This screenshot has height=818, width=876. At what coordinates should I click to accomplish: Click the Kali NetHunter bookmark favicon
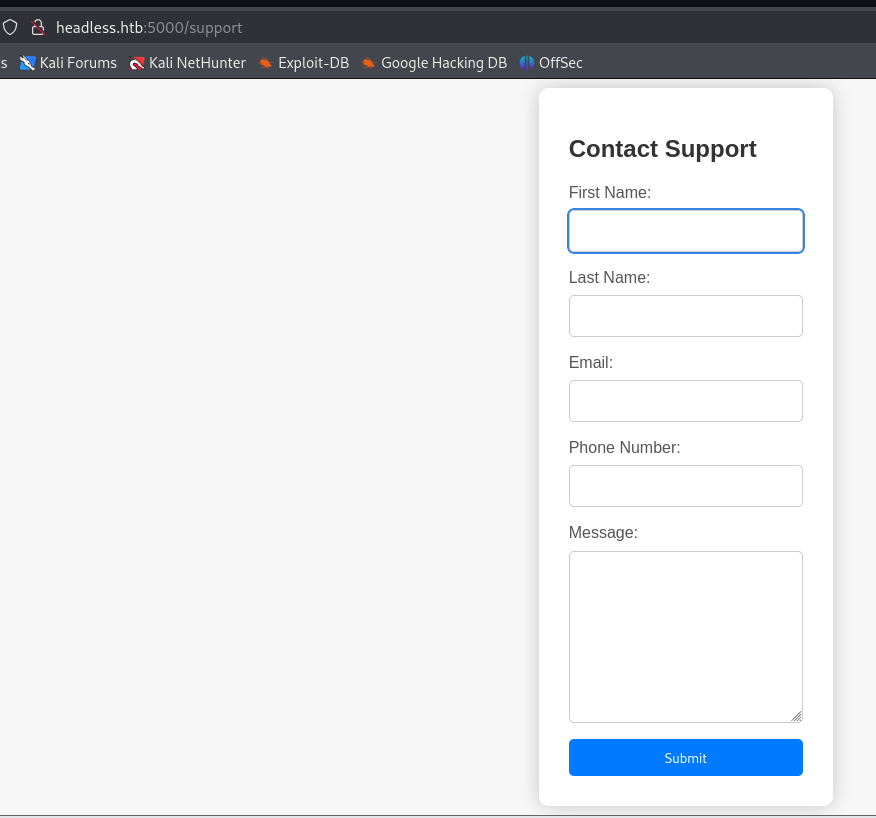(x=136, y=63)
